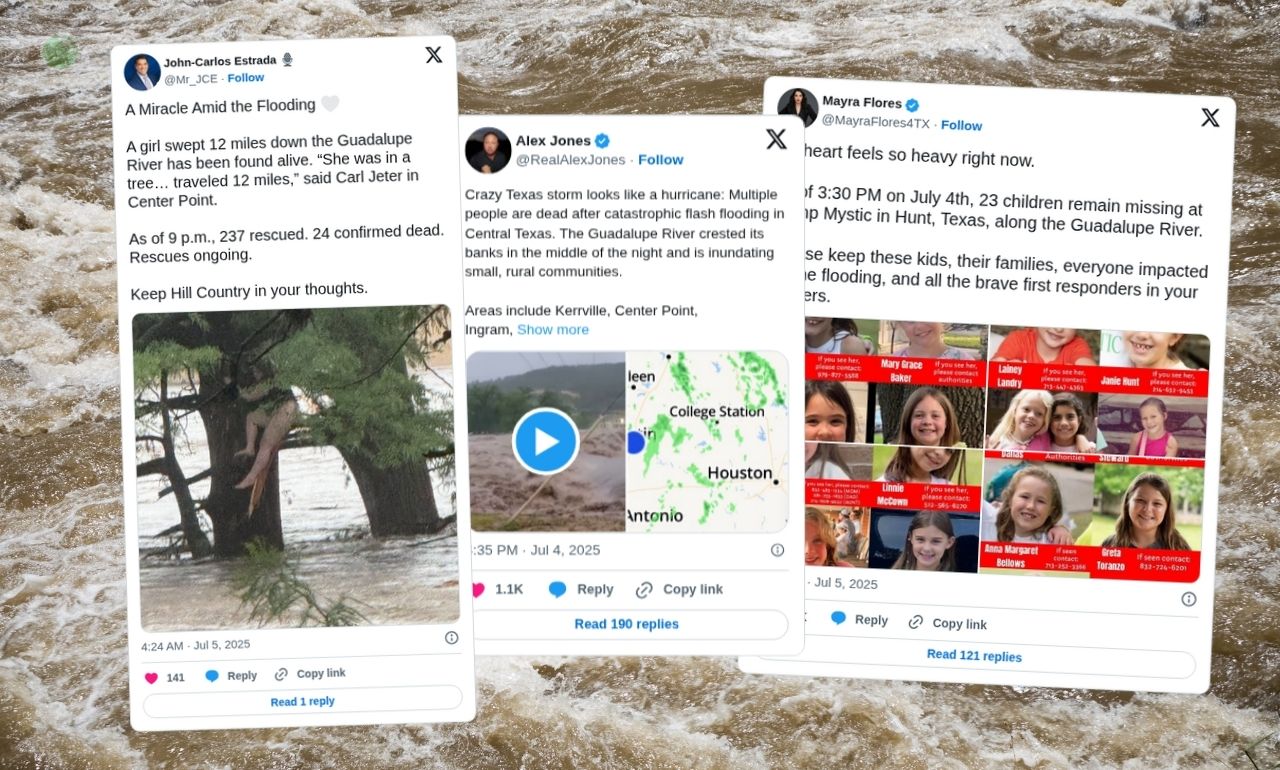Image resolution: width=1280 pixels, height=770 pixels.
Task: Open Alex Jones profile avatar
Action: [x=488, y=150]
